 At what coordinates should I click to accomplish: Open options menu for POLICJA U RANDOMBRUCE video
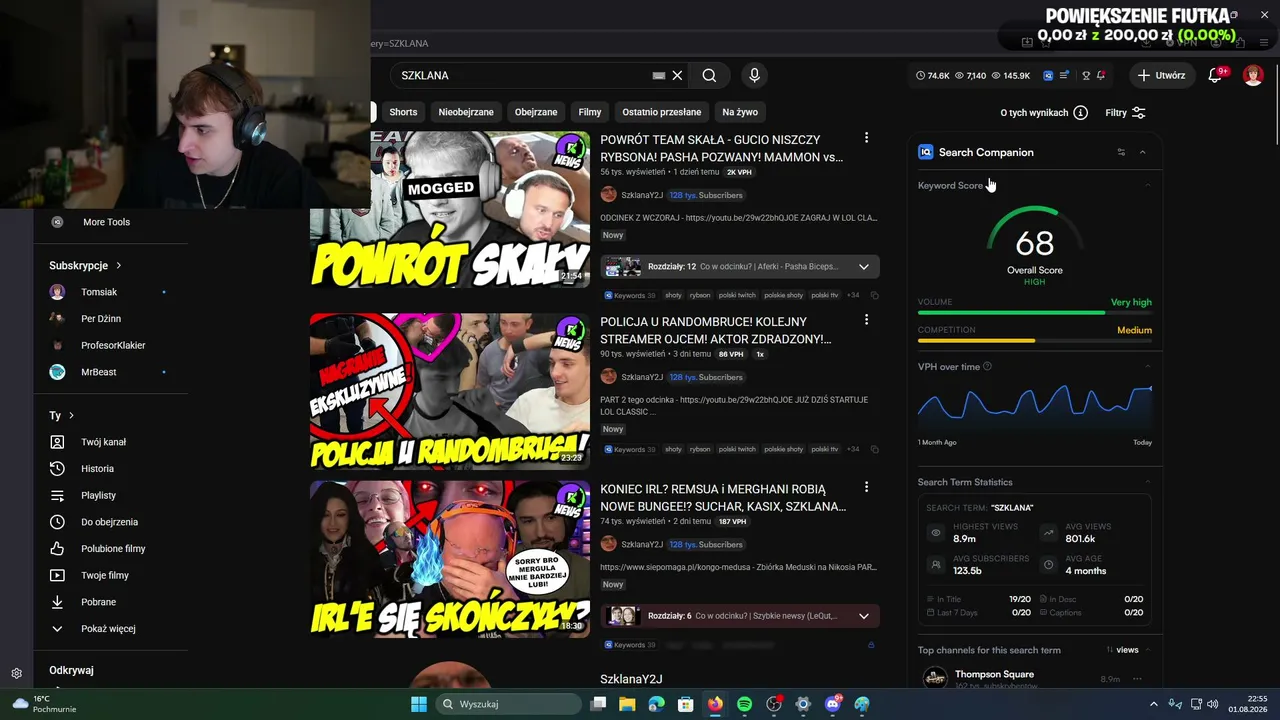tap(866, 320)
